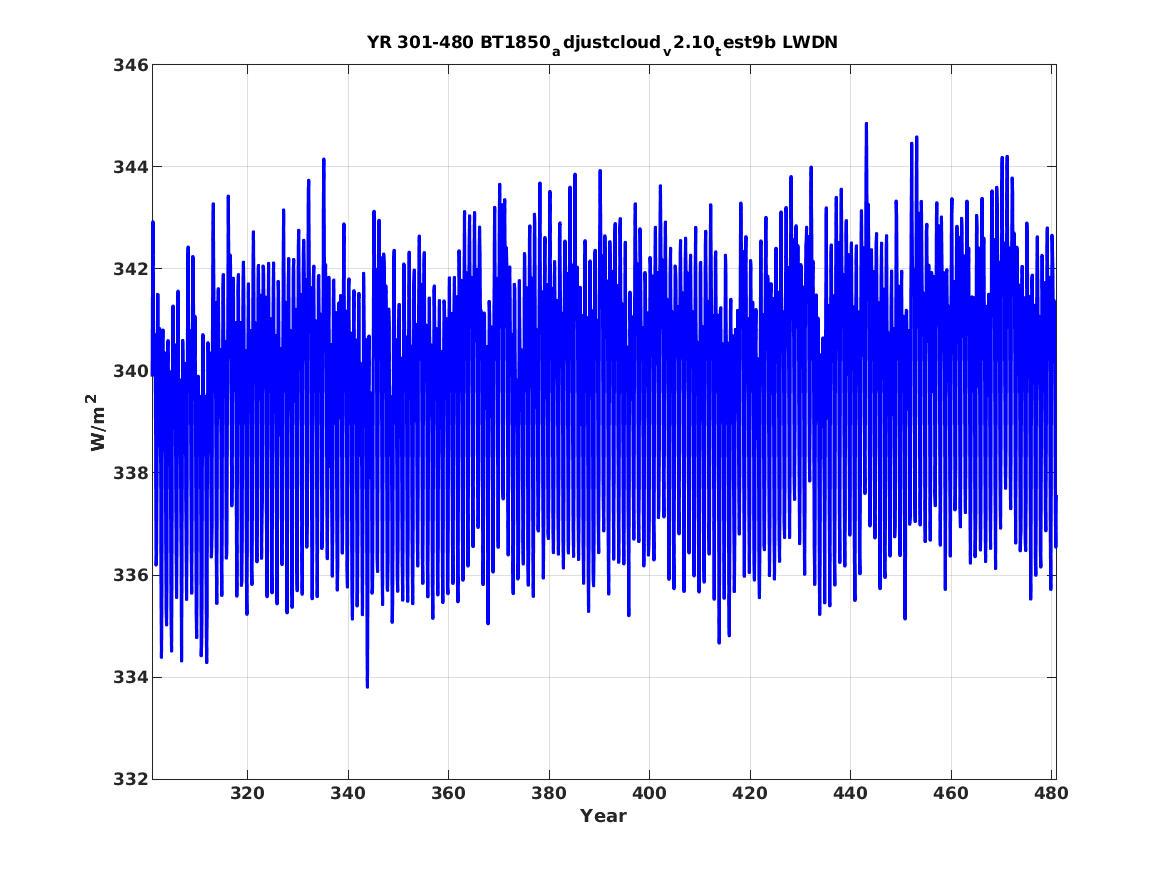Image resolution: width=1167 pixels, height=875 pixels.
Task: Click the y-axis tick value 342
Action: 130,269
